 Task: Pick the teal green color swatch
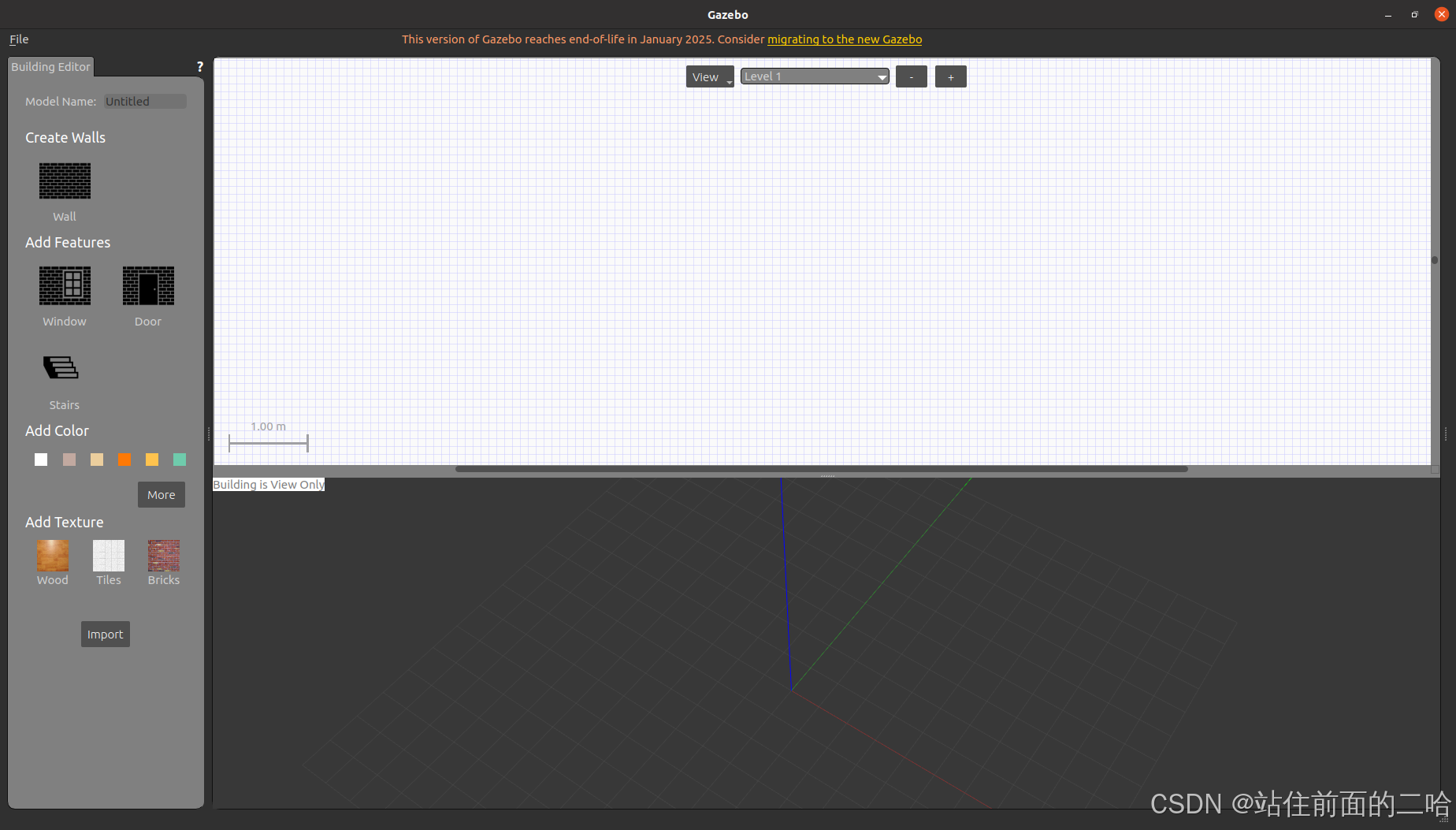coord(180,460)
